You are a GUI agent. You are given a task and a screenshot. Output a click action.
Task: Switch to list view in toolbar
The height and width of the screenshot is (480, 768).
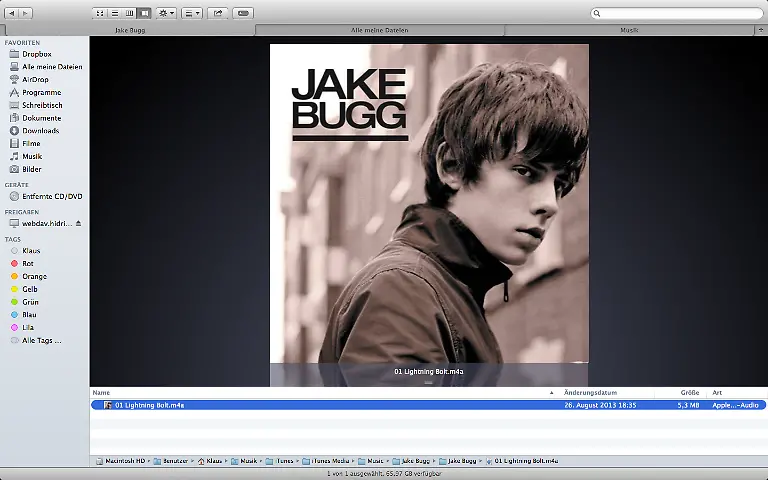115,13
